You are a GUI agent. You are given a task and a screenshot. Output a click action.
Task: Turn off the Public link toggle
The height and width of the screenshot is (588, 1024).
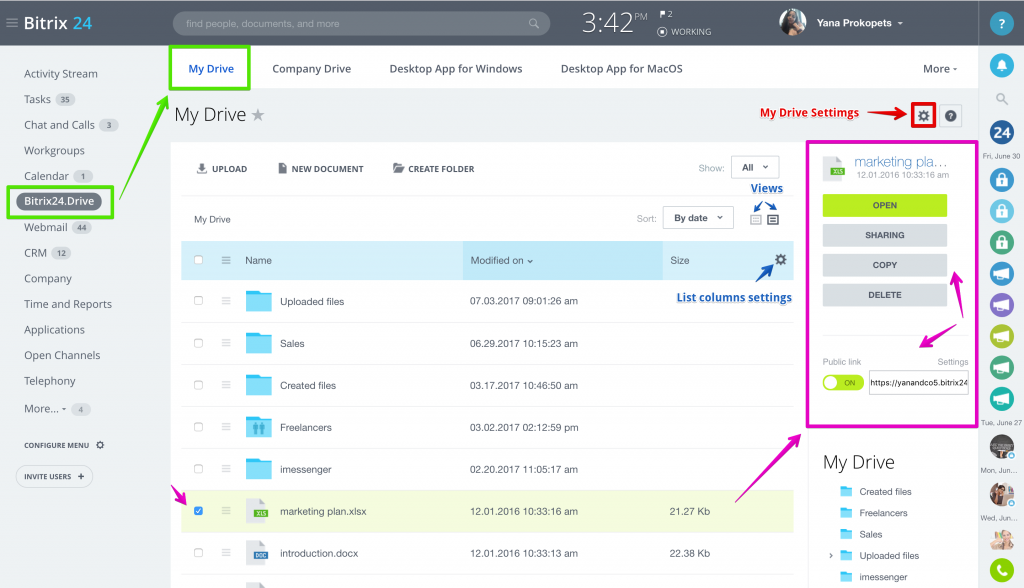click(842, 383)
